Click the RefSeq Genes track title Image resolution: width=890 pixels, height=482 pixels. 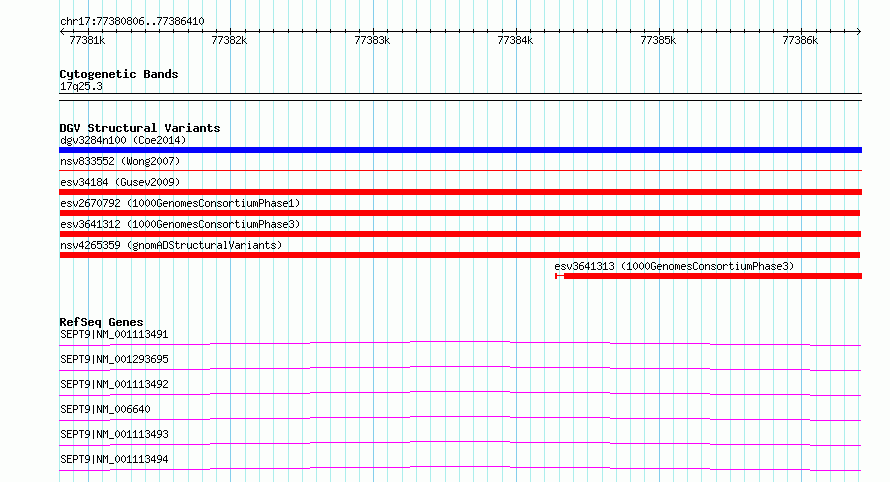point(101,321)
